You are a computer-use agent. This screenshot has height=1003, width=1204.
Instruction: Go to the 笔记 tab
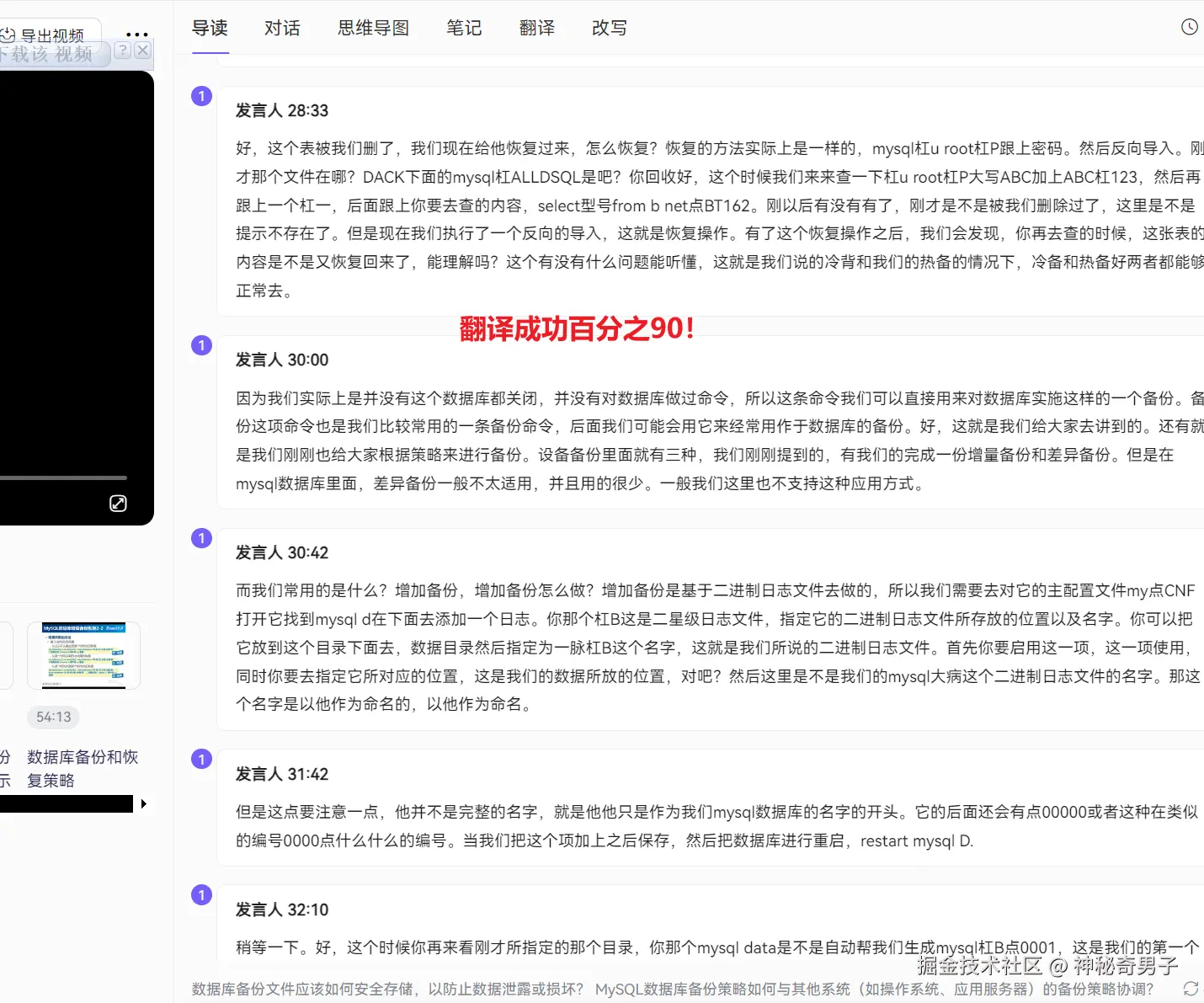tap(464, 28)
